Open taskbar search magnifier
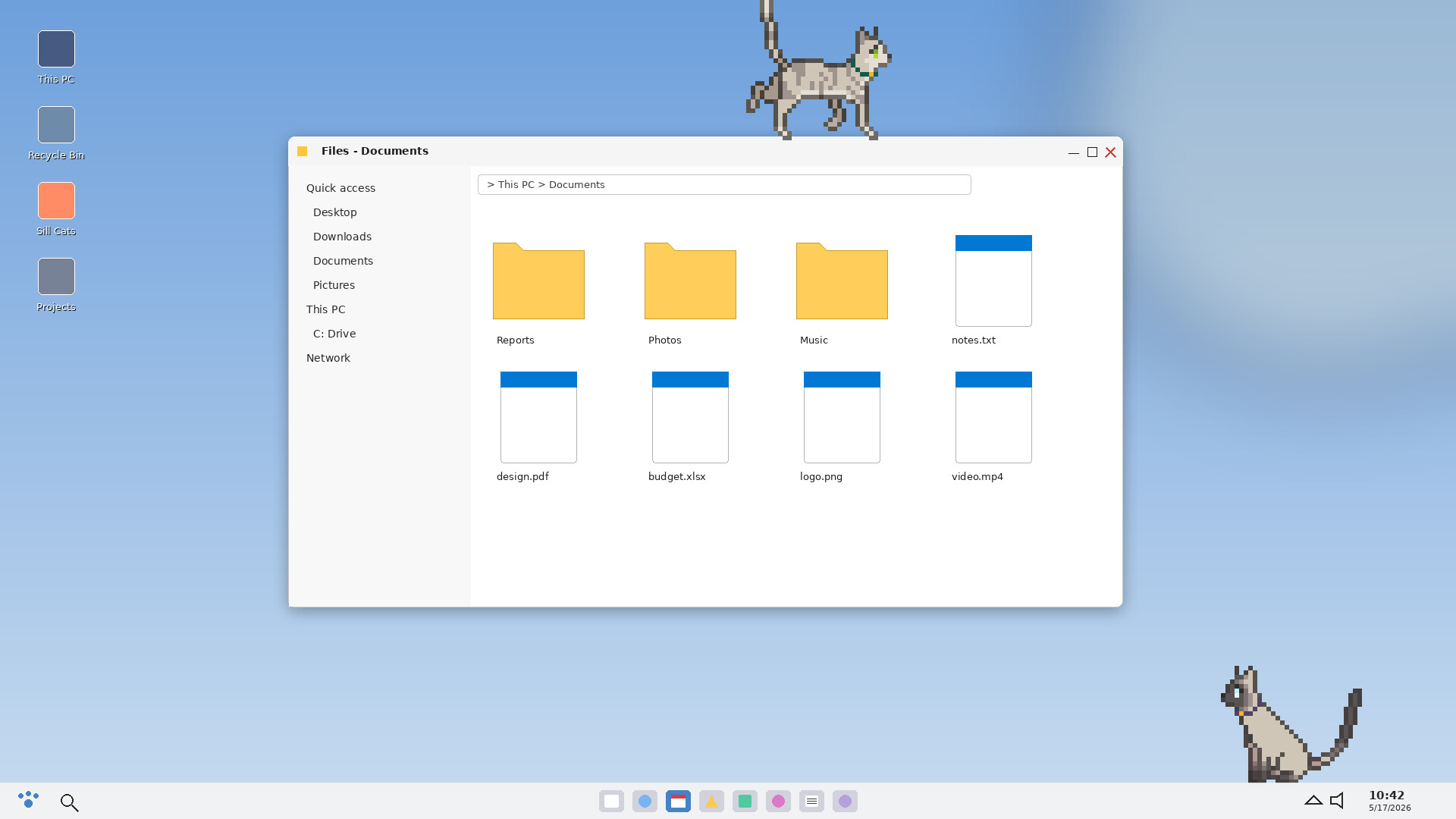 69,802
